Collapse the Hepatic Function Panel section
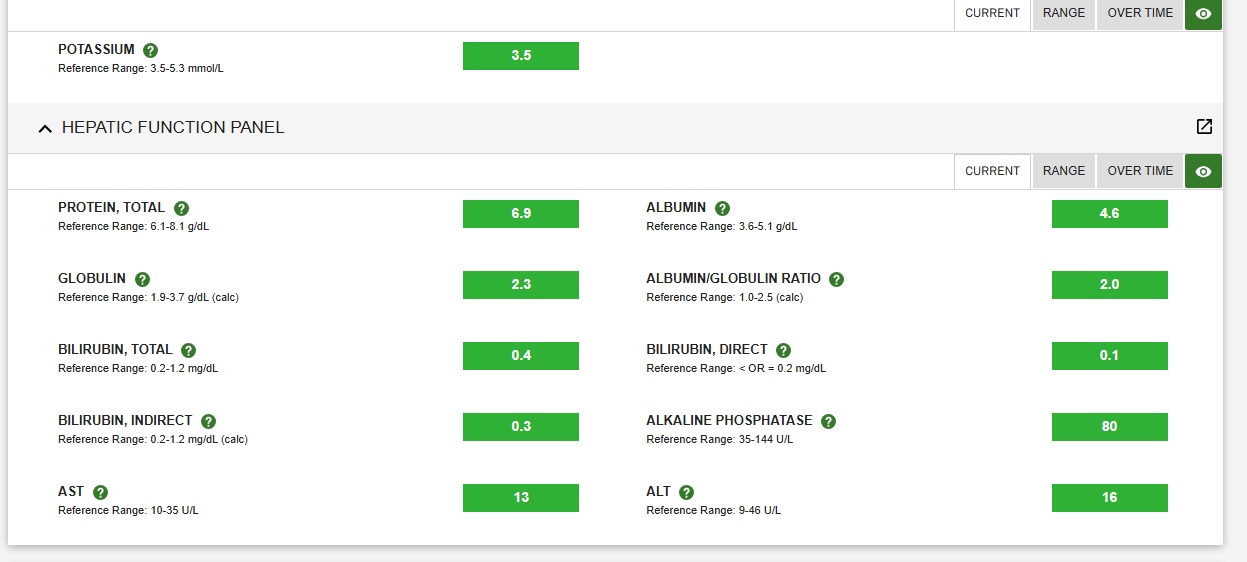1247x562 pixels. [x=44, y=128]
